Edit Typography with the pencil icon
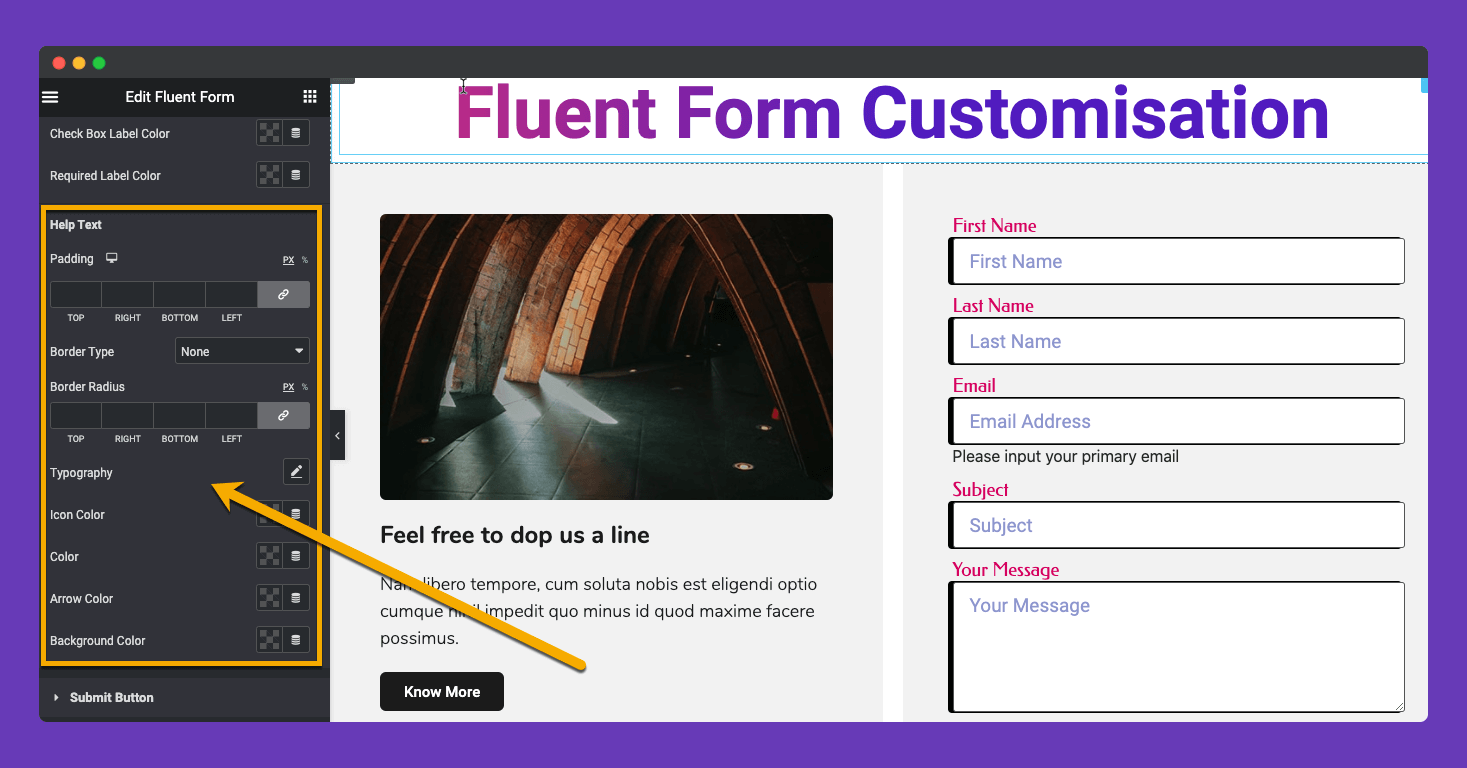Screen dimensions: 1467x768 pos(296,472)
